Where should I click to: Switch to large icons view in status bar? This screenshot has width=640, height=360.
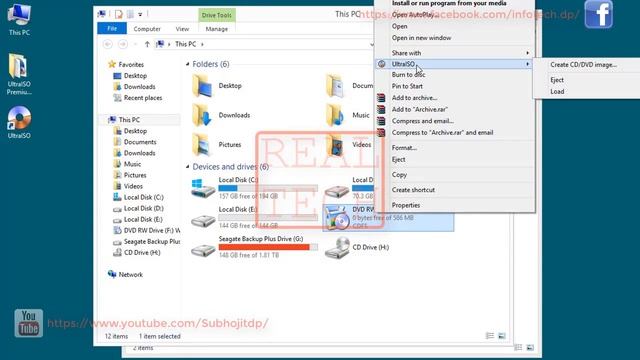502,336
